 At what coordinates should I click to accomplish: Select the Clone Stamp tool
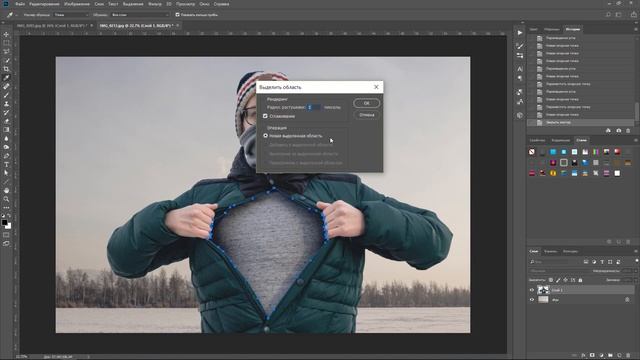click(x=6, y=104)
